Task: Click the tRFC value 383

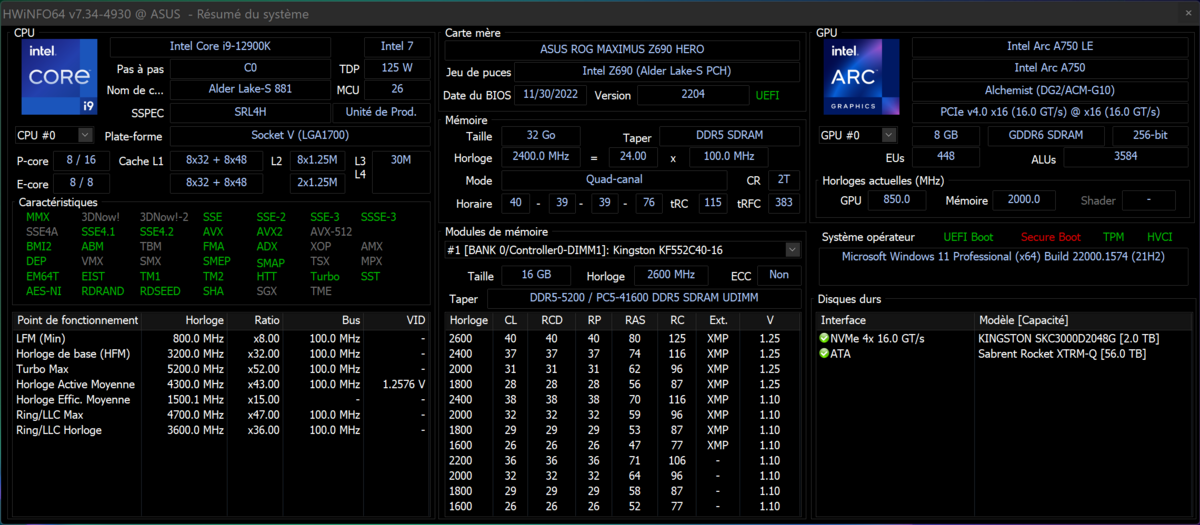Action: [x=783, y=202]
